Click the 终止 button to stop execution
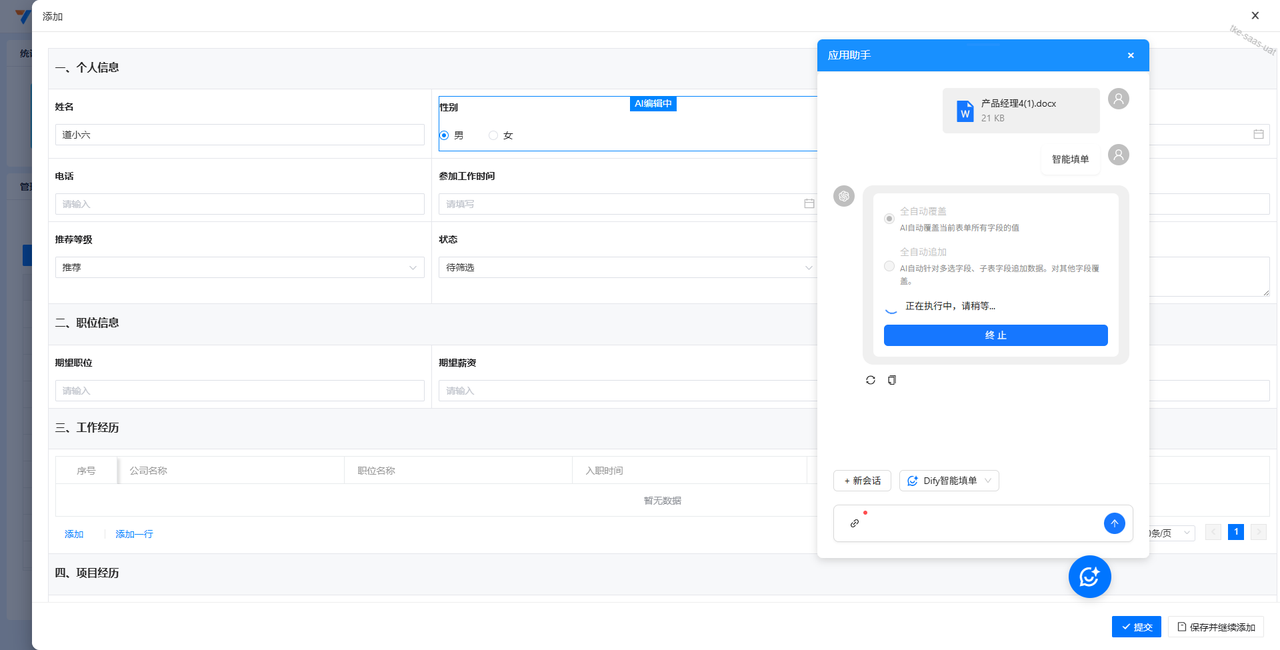This screenshot has height=650, width=1280. (995, 335)
